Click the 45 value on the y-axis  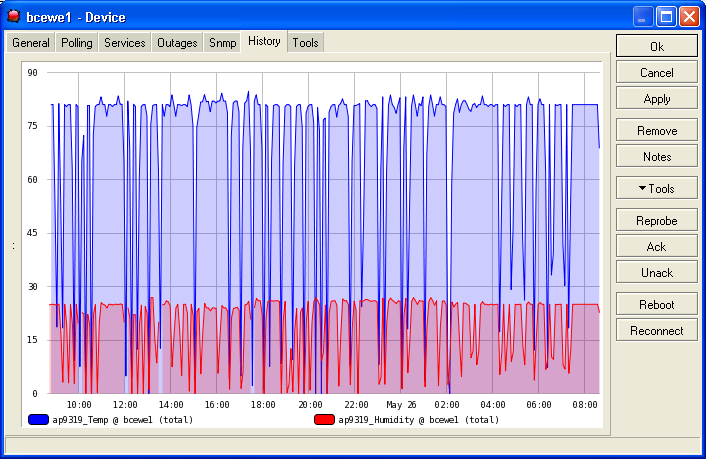pyautogui.click(x=32, y=233)
